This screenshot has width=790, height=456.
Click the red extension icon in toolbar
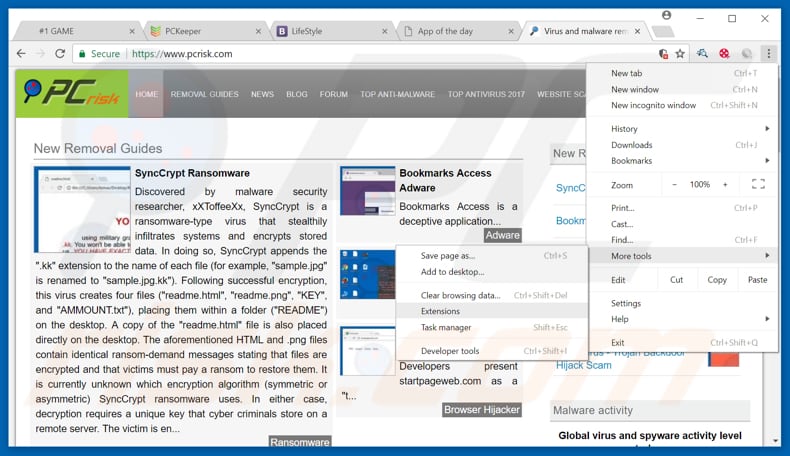724,53
